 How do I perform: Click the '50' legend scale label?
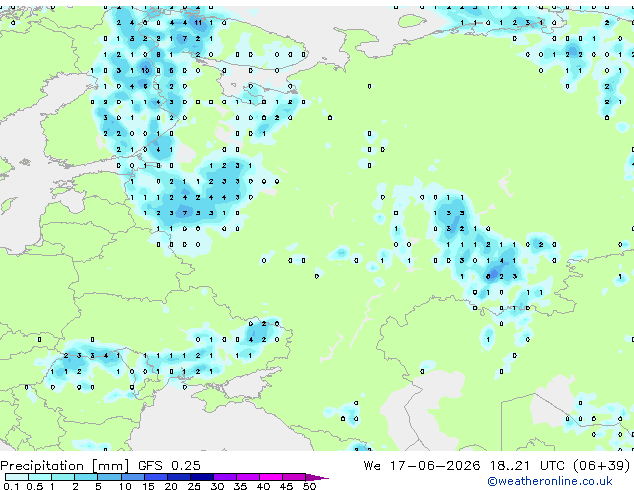309,486
